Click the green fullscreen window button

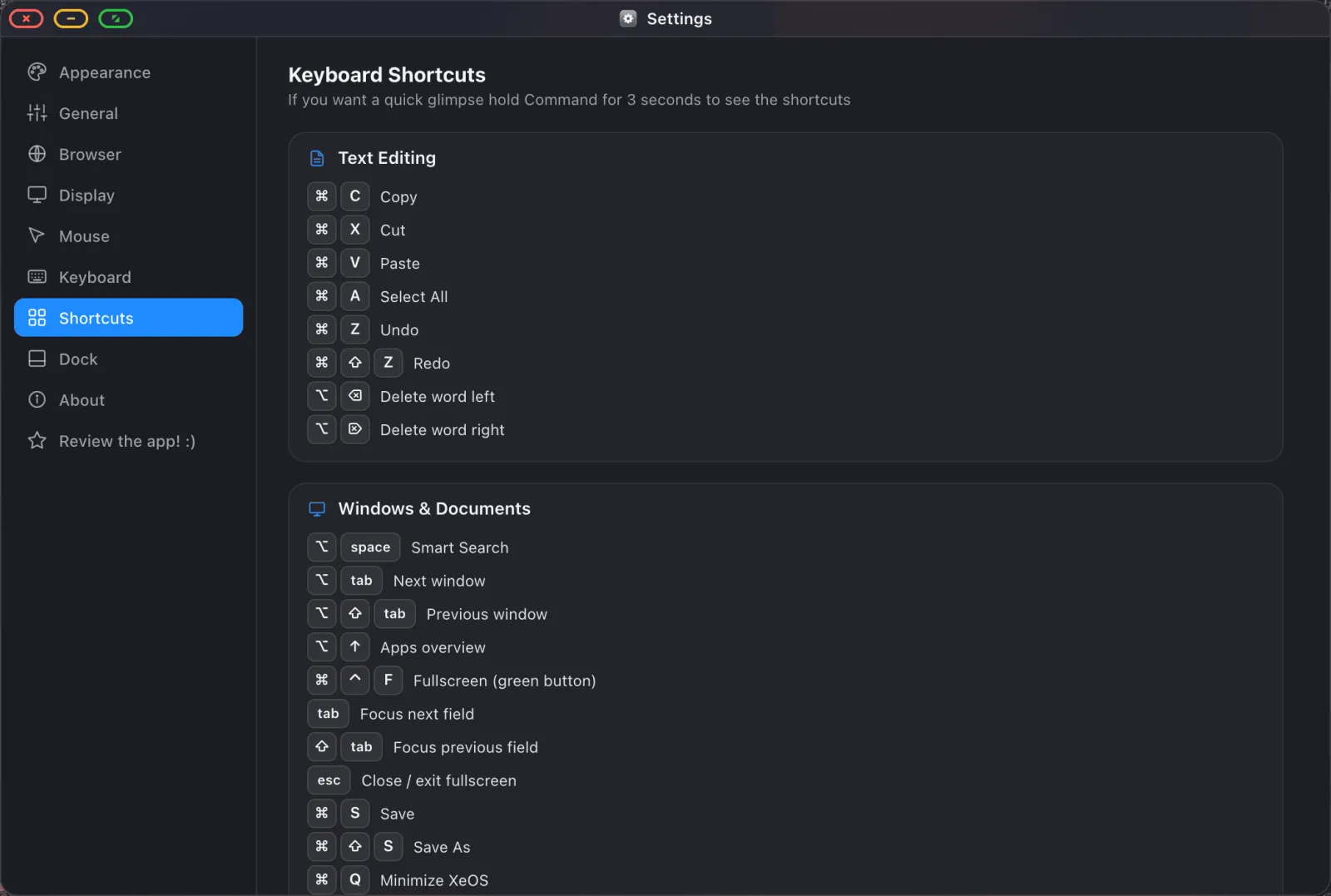116,18
